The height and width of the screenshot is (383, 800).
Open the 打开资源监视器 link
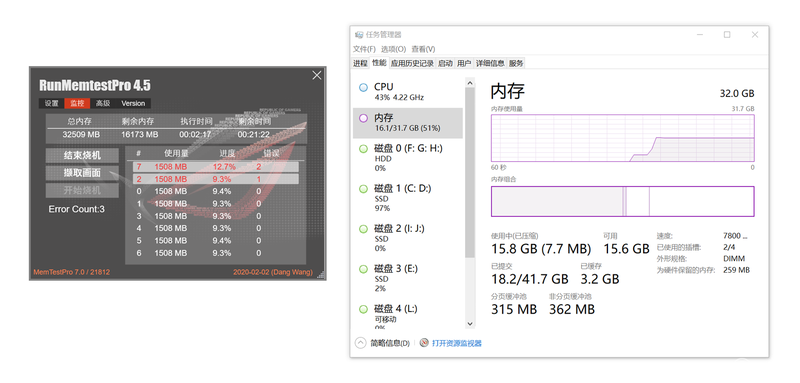coord(457,343)
